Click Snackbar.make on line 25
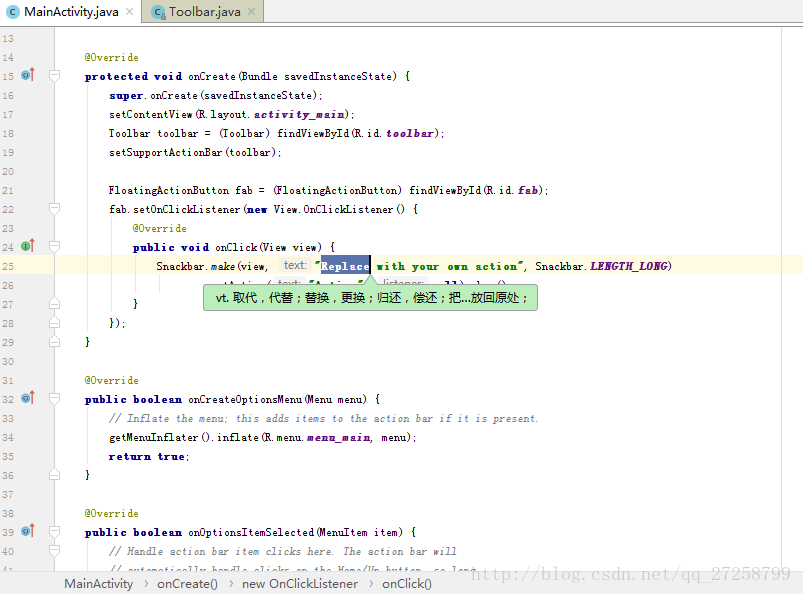The height and width of the screenshot is (594, 803). [x=196, y=266]
